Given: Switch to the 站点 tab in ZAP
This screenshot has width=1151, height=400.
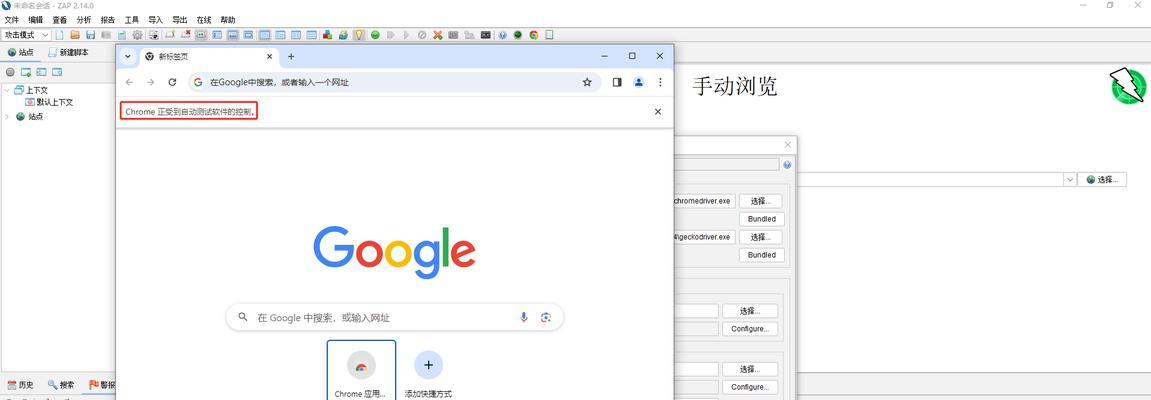Looking at the screenshot, I should click(21, 53).
